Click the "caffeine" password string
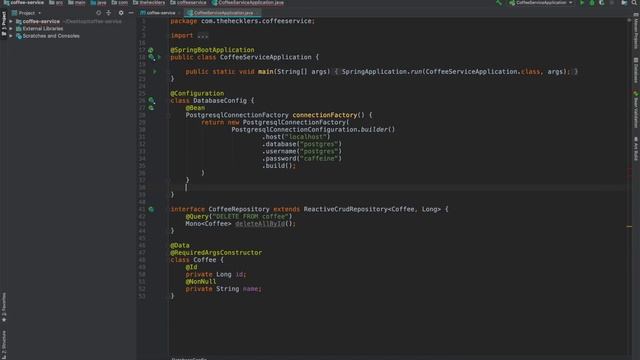640x360 pixels. click(x=319, y=158)
